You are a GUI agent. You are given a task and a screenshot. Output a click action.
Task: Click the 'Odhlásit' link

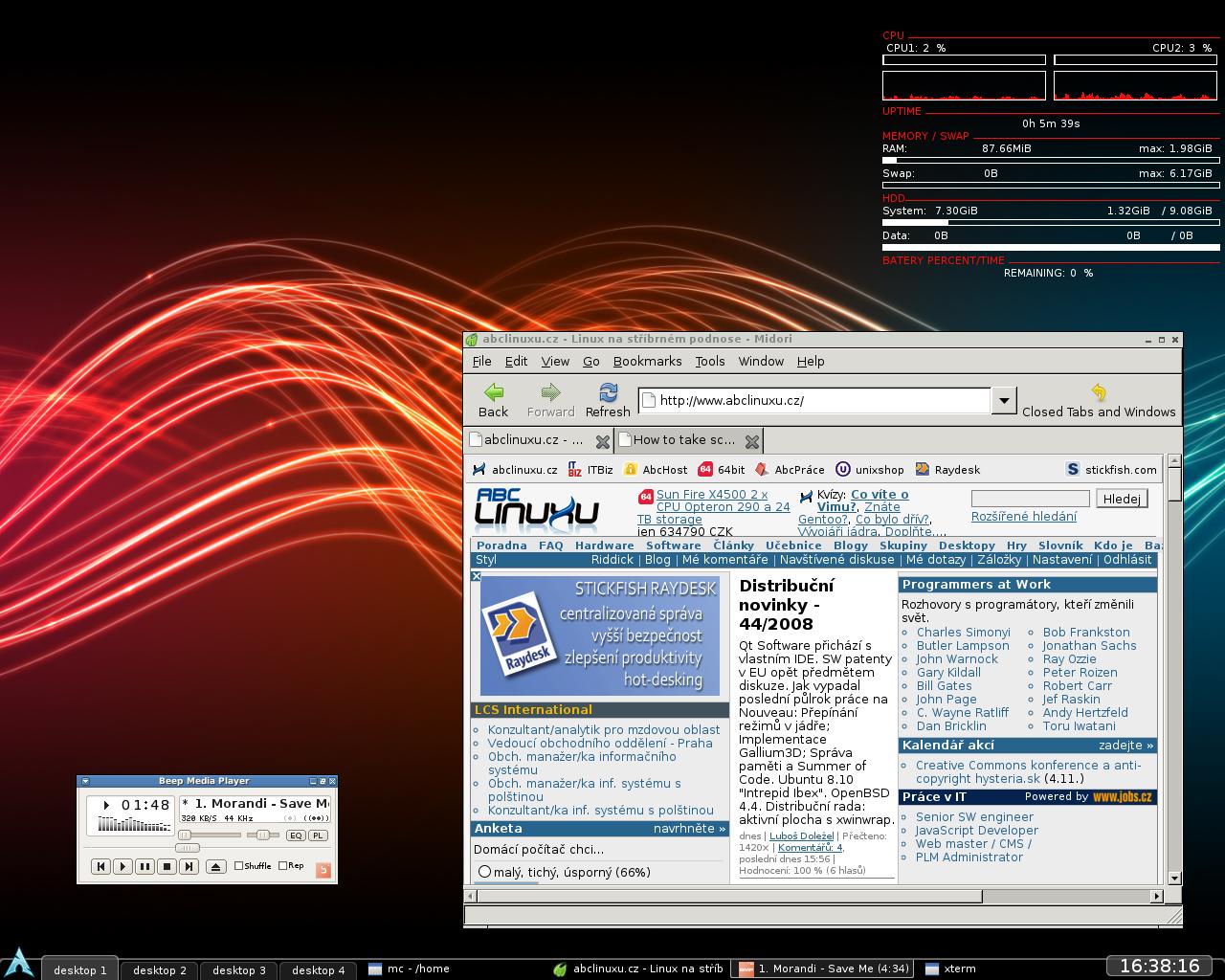click(1127, 560)
